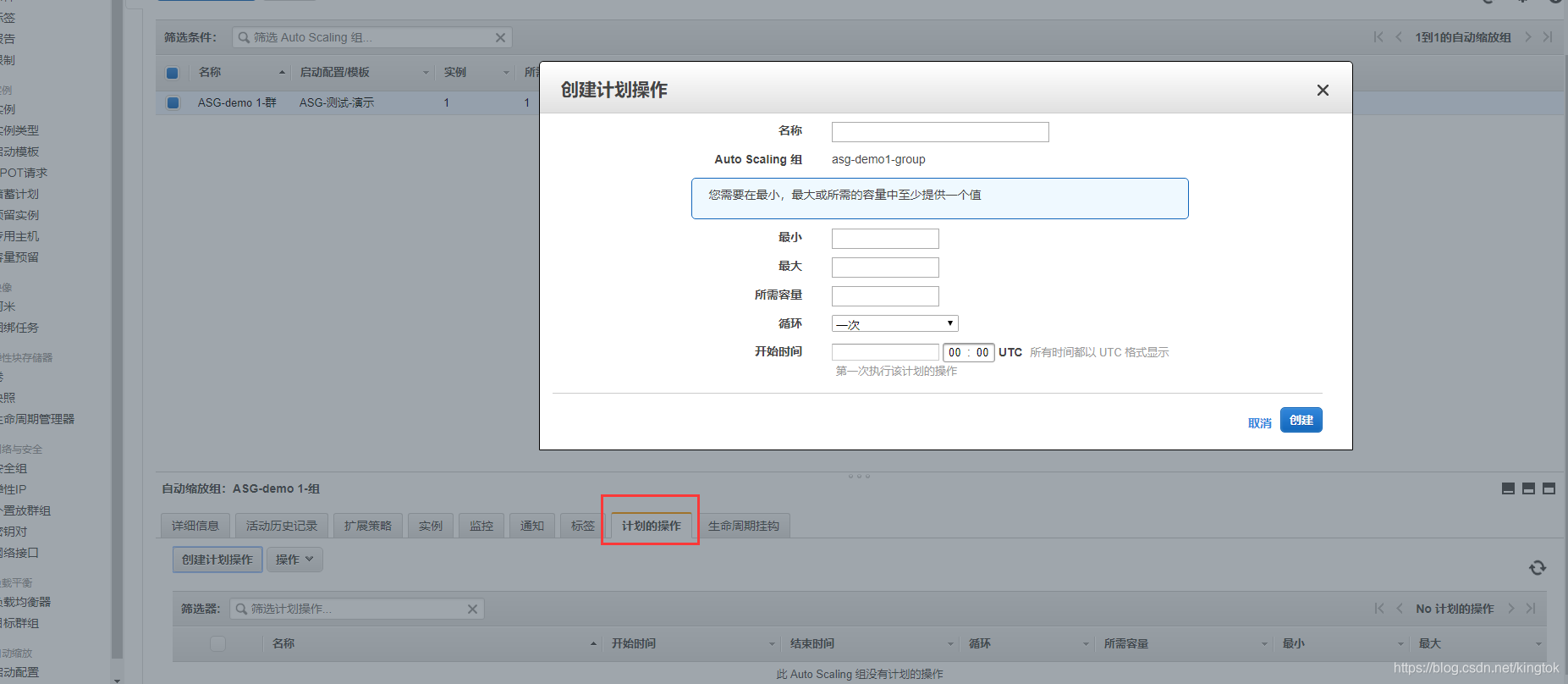Open the 循环 dropdown showing 一次
The image size is (1568, 684).
click(895, 324)
